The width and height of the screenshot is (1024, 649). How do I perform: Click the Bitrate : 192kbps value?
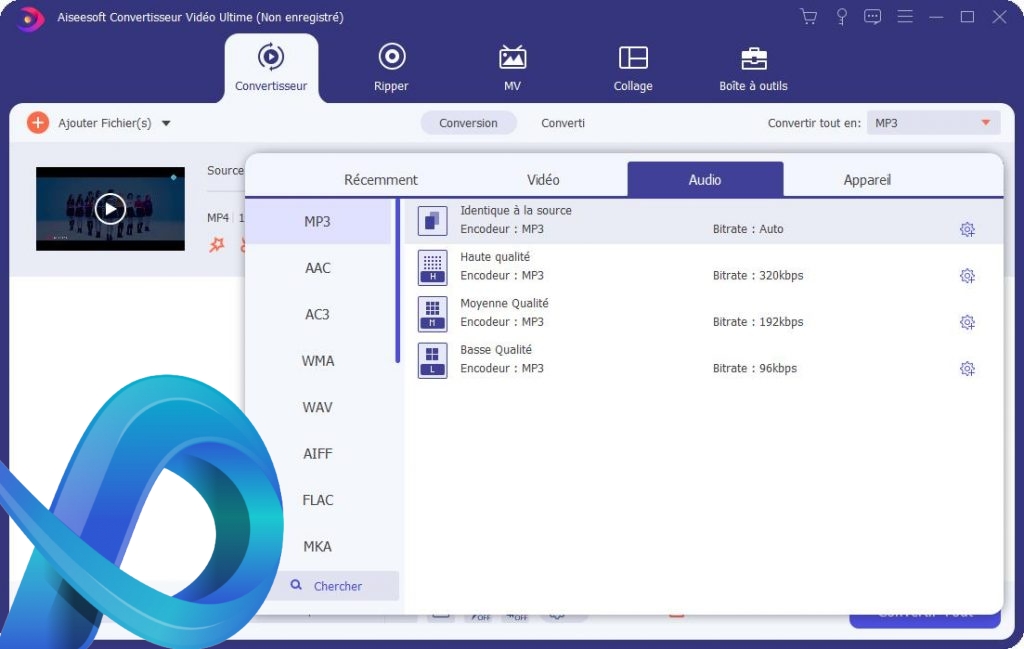[x=758, y=322]
